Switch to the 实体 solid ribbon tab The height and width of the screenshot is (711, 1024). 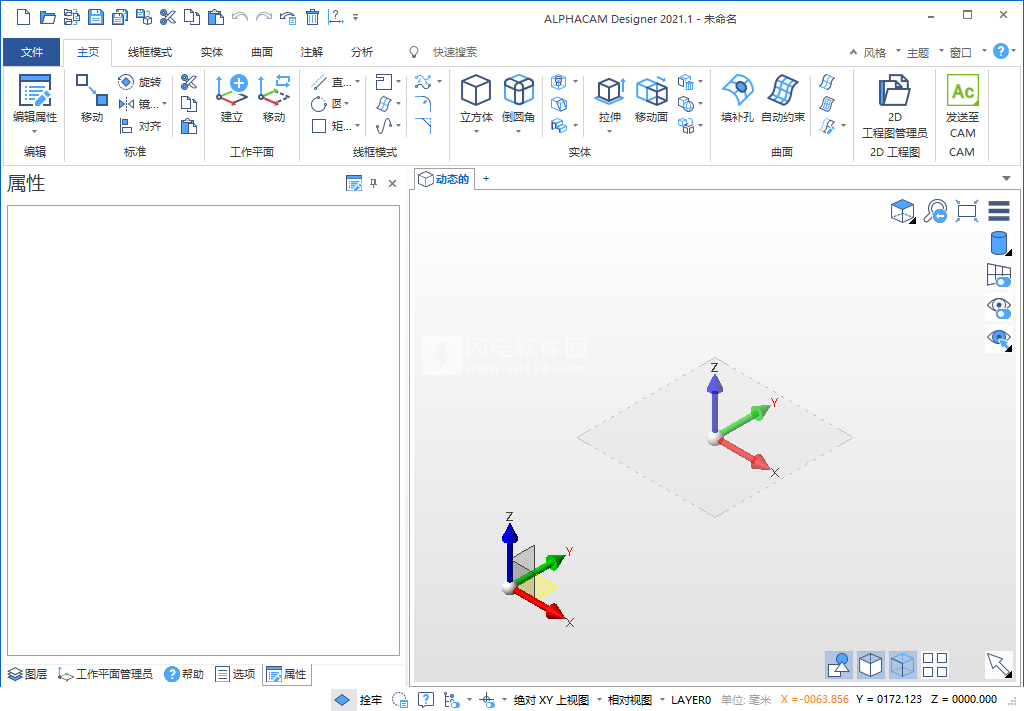tap(212, 52)
